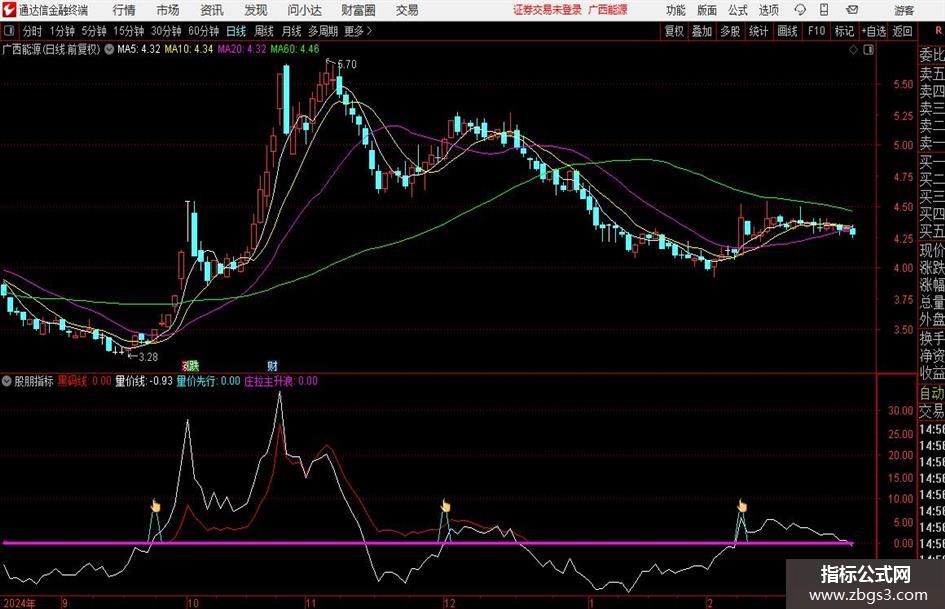Open the 资讯 menu
The image size is (945, 609).
(212, 10)
